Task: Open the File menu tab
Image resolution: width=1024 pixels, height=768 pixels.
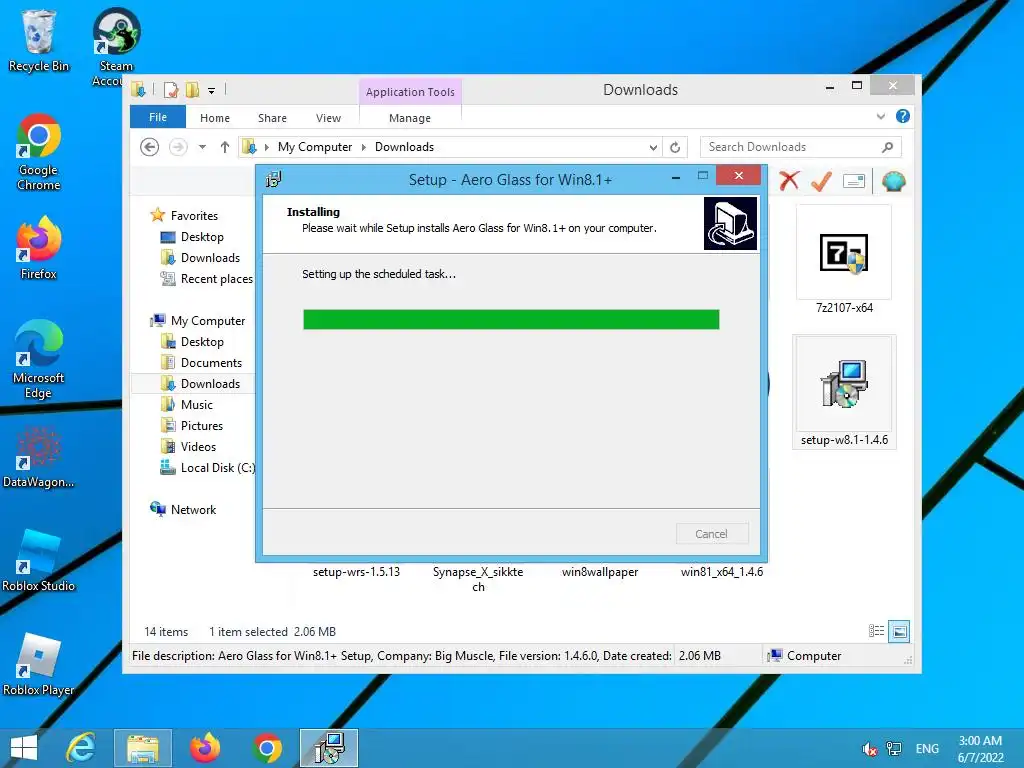Action: (158, 117)
